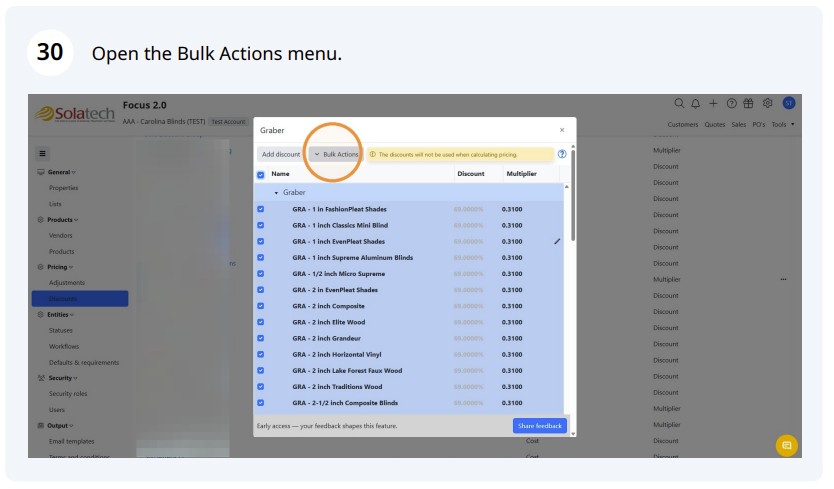The height and width of the screenshot is (489, 834).
Task: Close the Graber dialog
Action: tap(562, 130)
